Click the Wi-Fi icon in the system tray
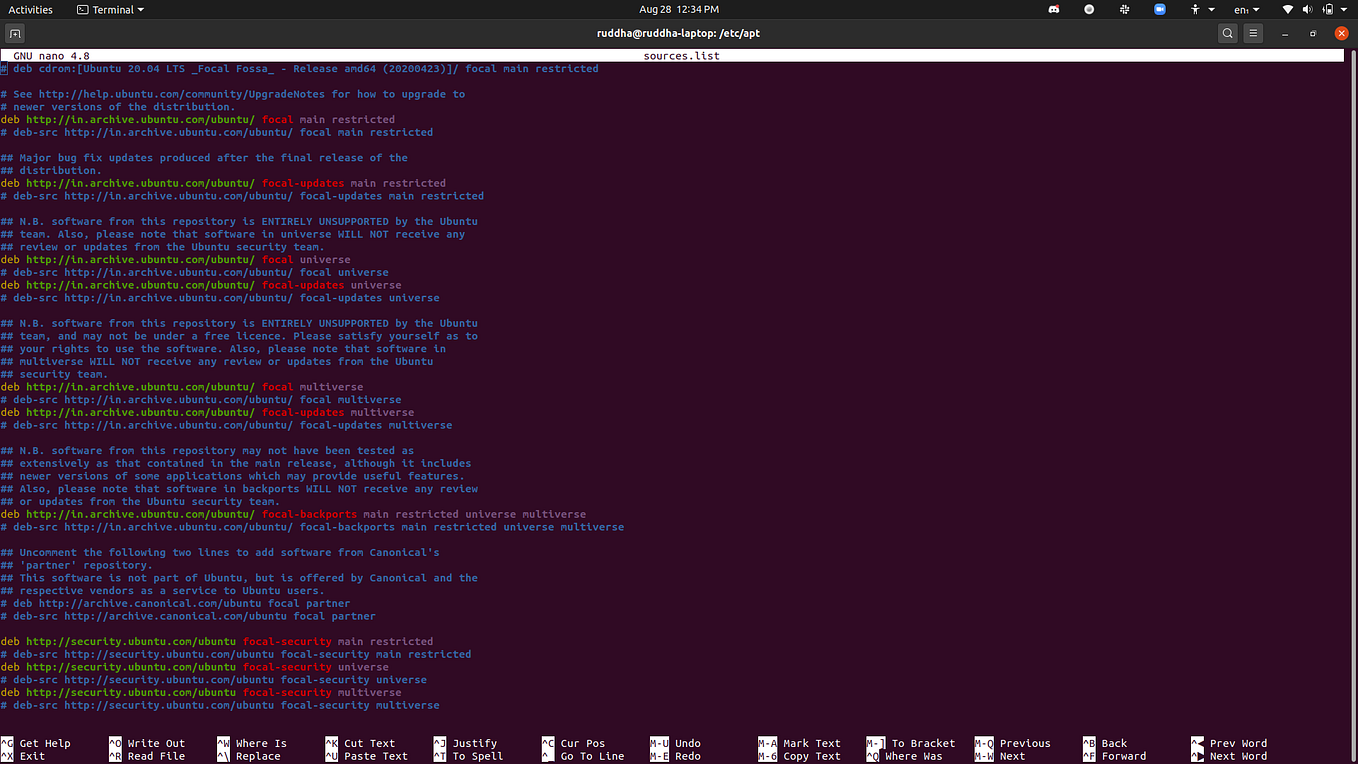This screenshot has width=1358, height=764. (1289, 10)
